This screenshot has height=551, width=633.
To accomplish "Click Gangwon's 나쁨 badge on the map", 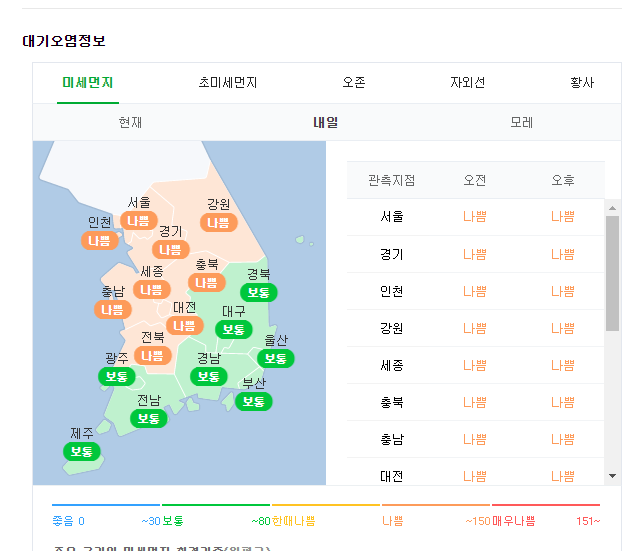I will [x=218, y=222].
